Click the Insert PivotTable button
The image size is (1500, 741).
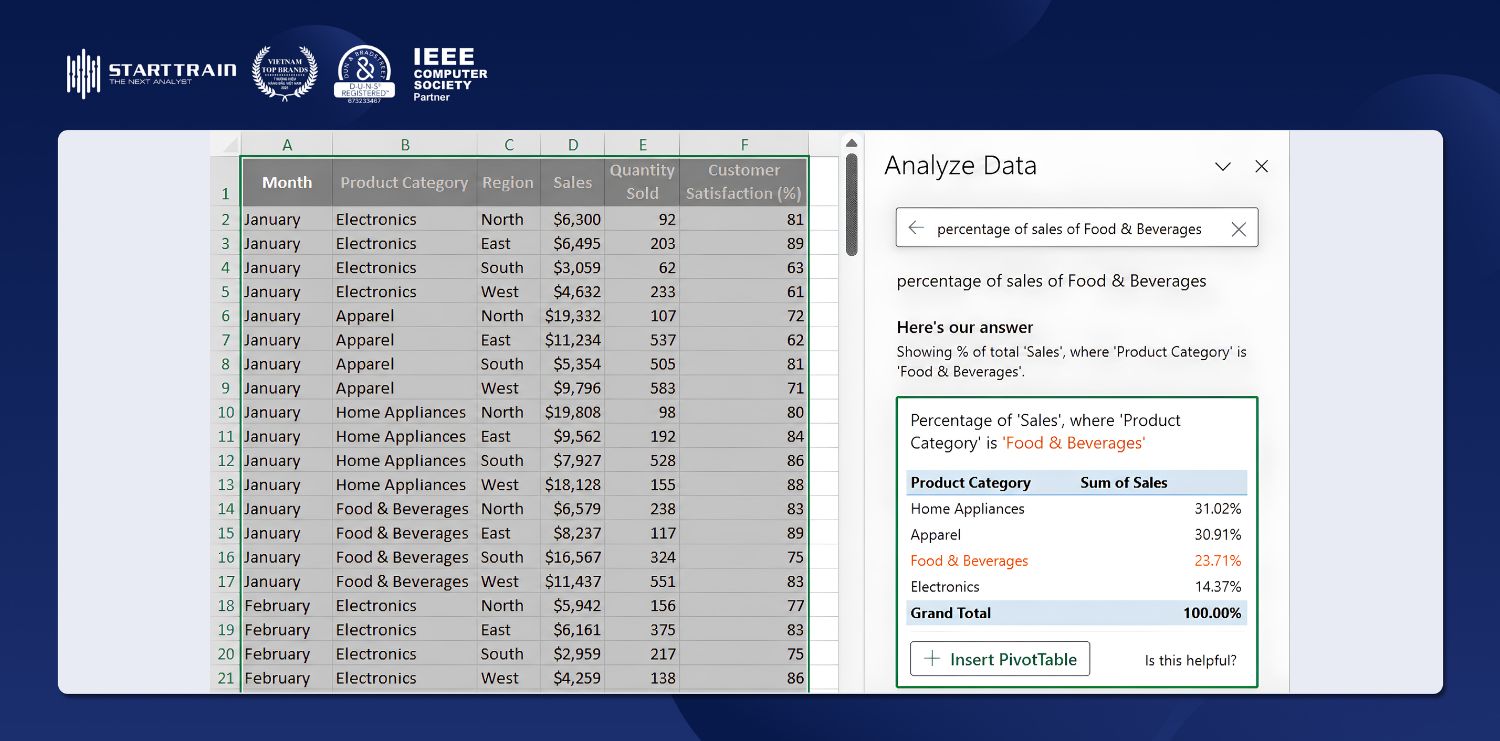coord(999,659)
